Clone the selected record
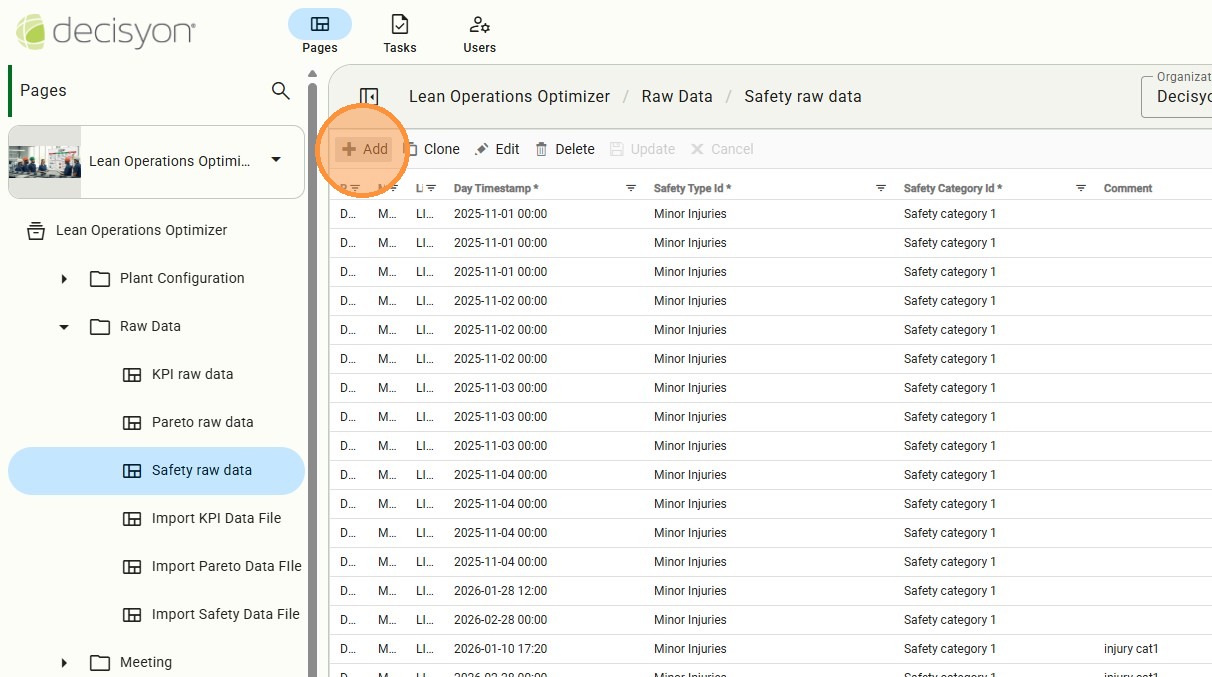The image size is (1212, 677). (432, 149)
